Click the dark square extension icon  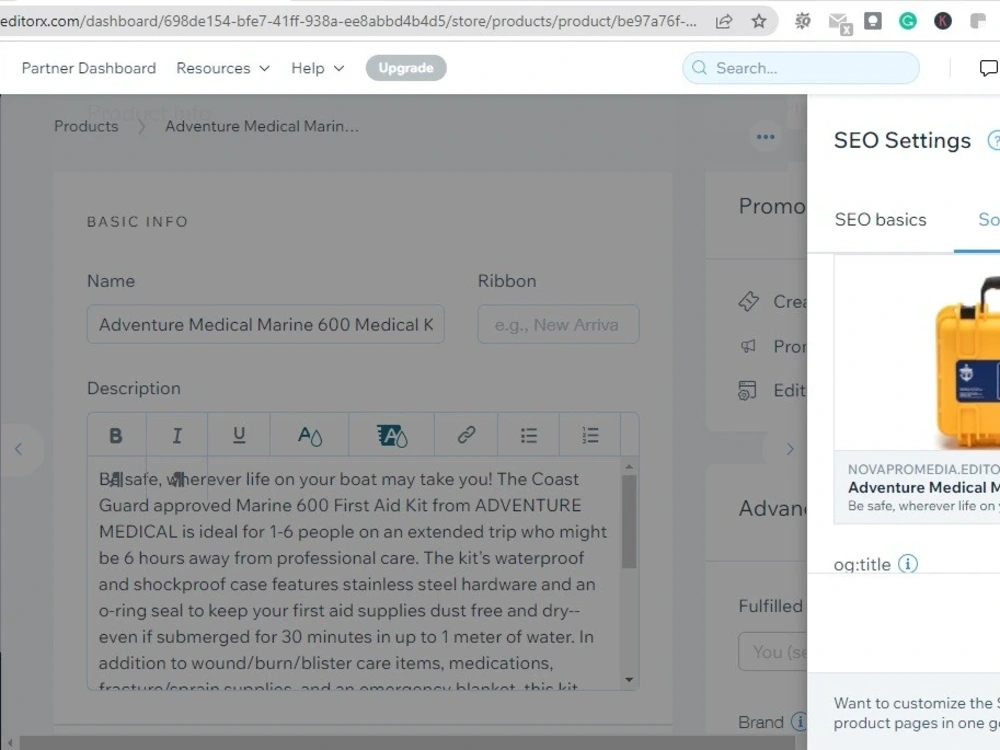[x=872, y=22]
